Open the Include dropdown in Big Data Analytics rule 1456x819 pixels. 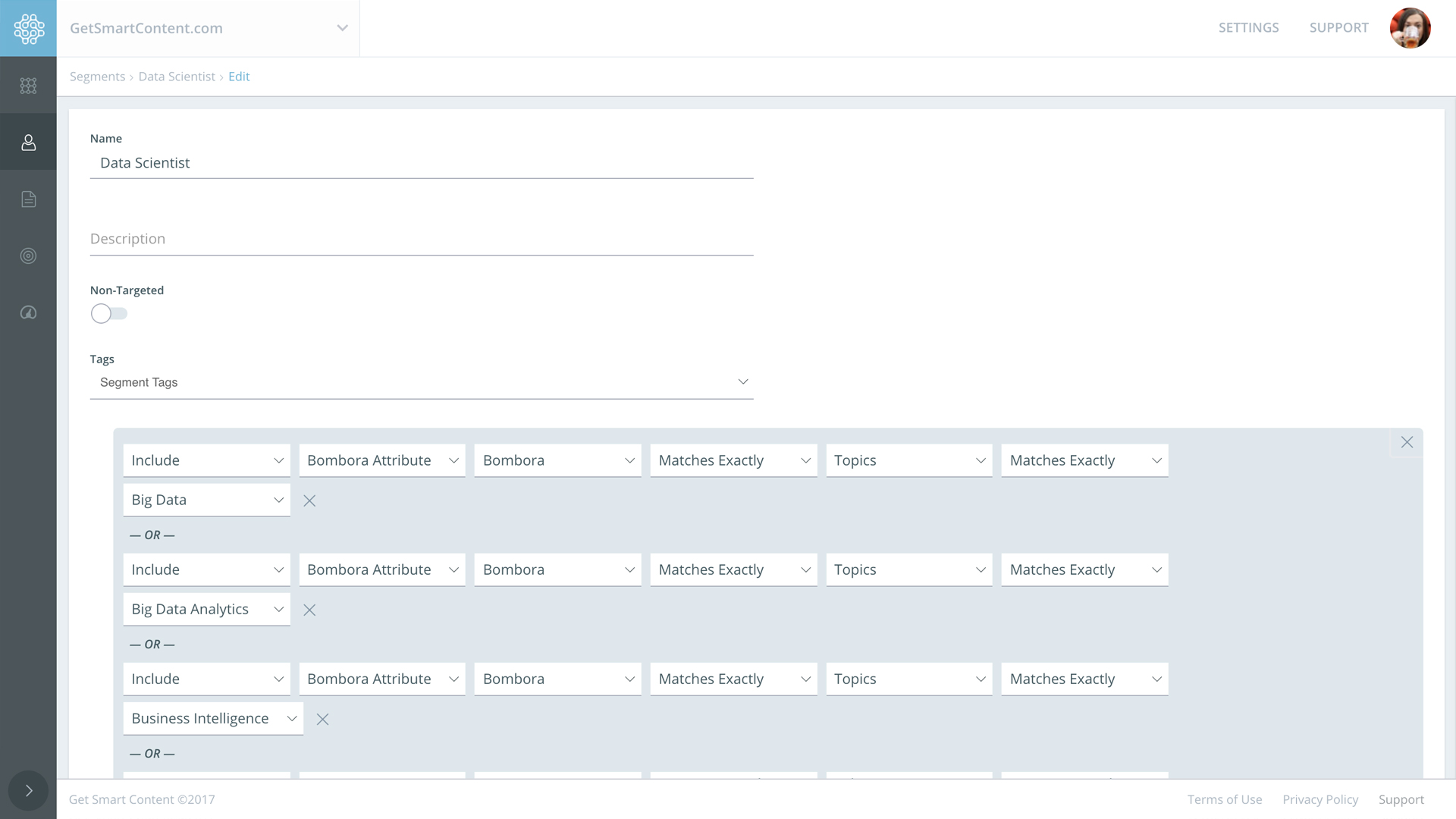click(x=206, y=570)
